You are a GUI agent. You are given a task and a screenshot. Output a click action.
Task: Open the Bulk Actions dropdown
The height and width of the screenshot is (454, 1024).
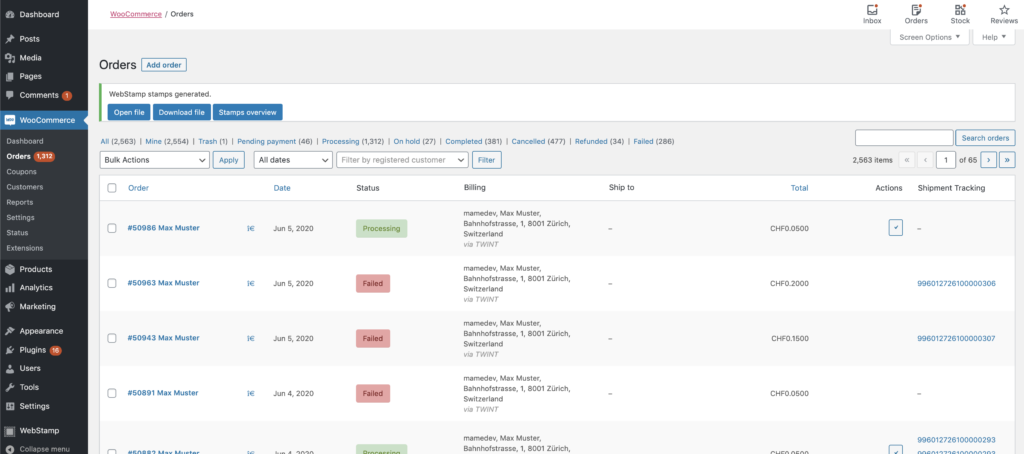(155, 160)
